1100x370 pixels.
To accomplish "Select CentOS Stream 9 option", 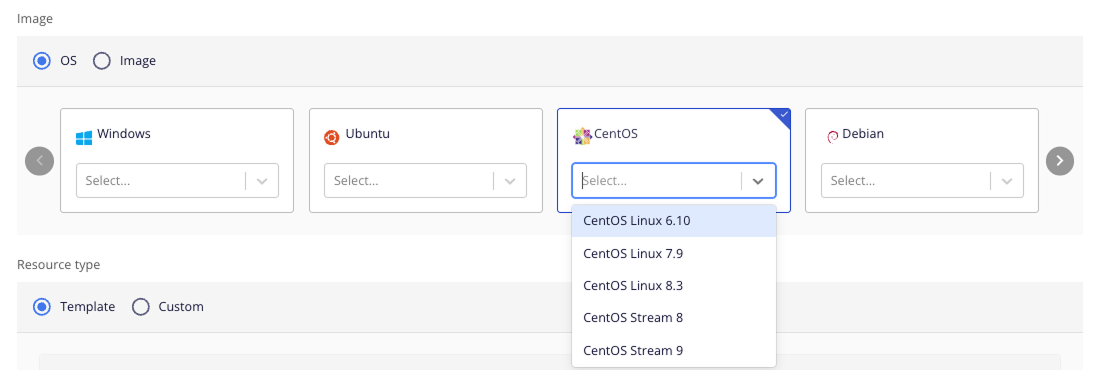I will 674,350.
